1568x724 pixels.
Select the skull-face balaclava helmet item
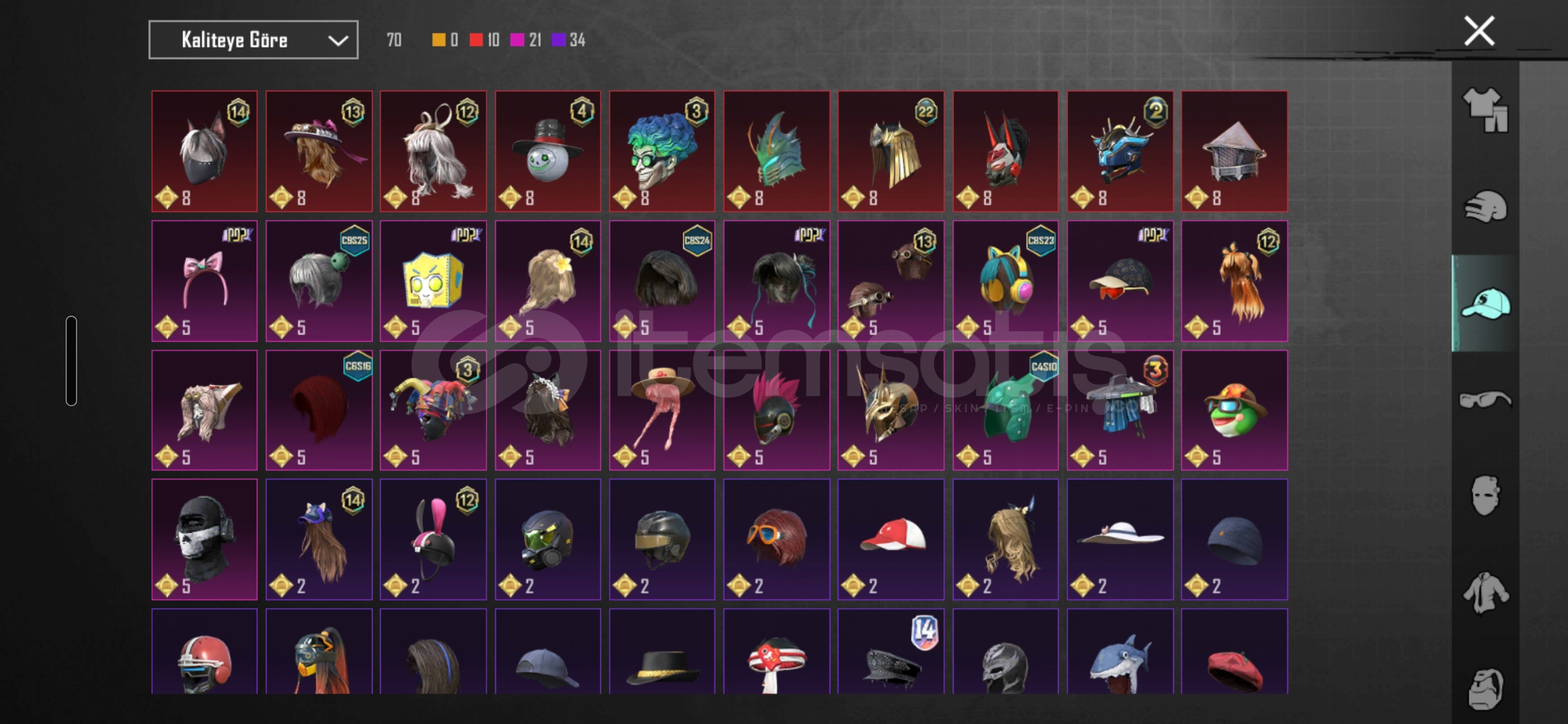[x=204, y=539]
